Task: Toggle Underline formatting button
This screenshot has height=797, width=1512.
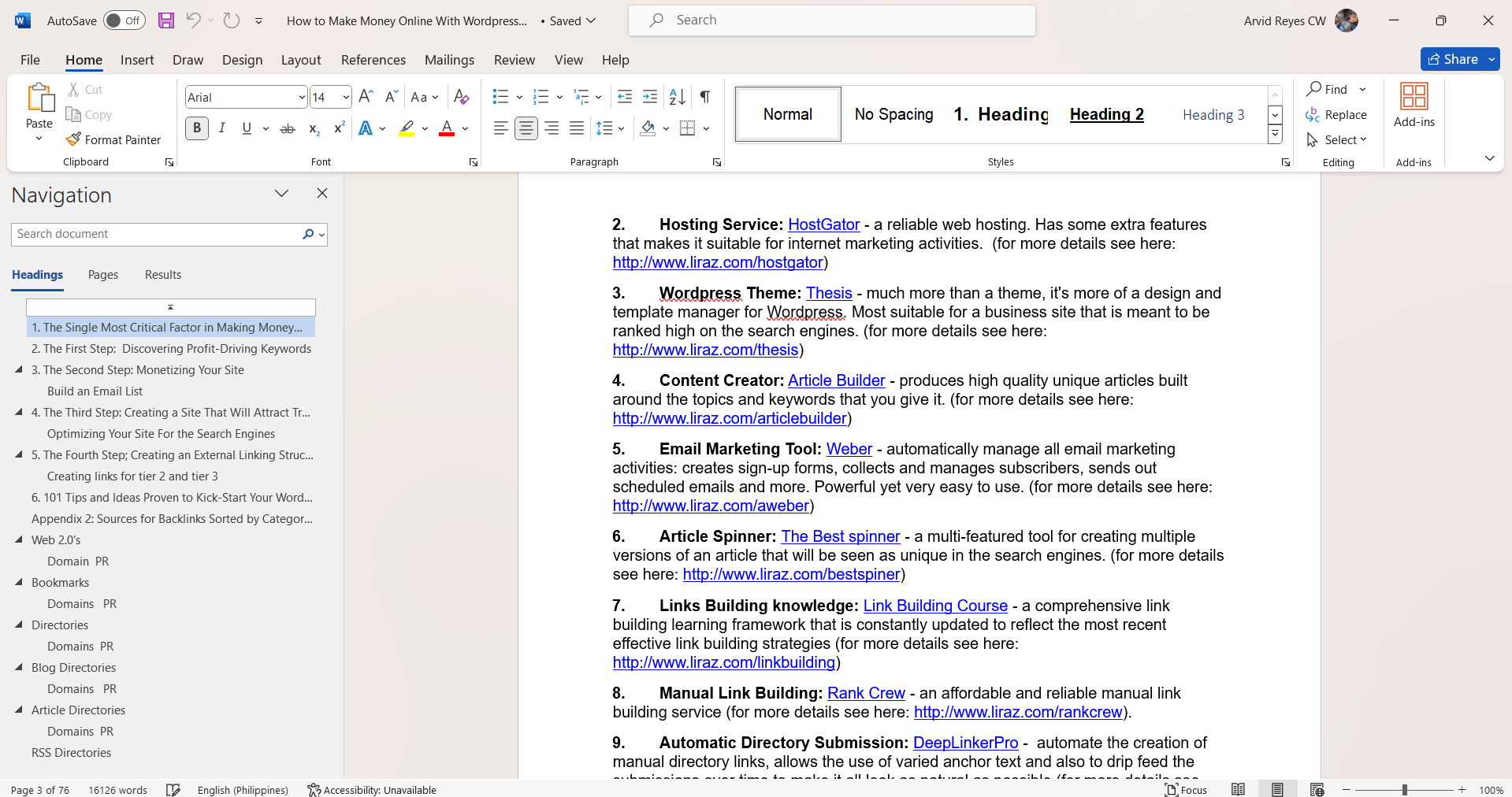Action: coord(247,128)
